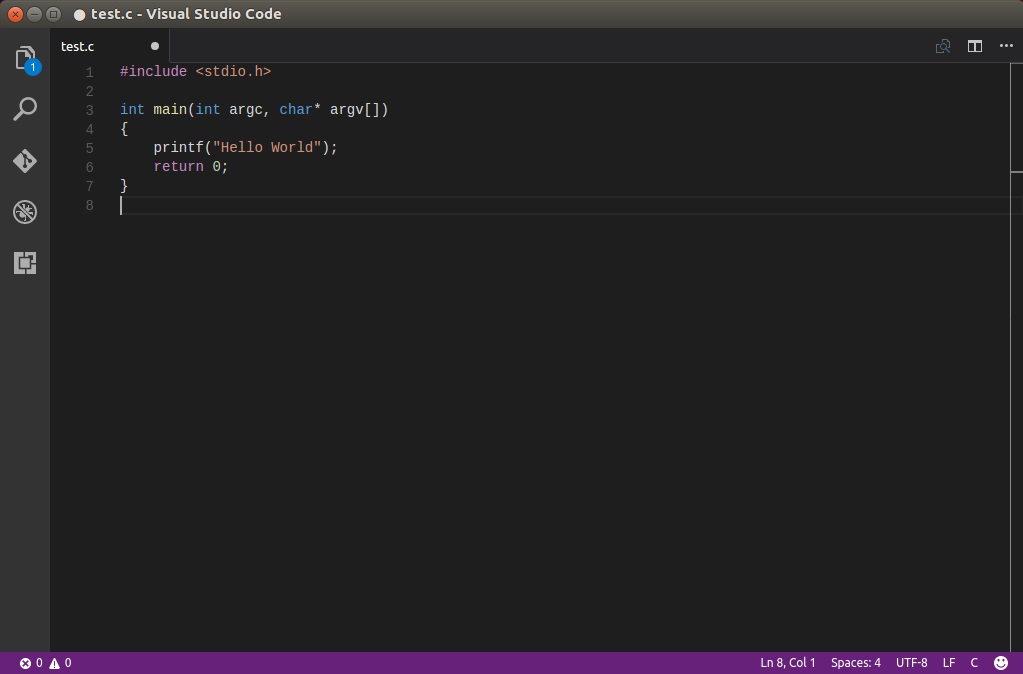Click the printf call in line 5
1023x674 pixels.
click(x=178, y=147)
